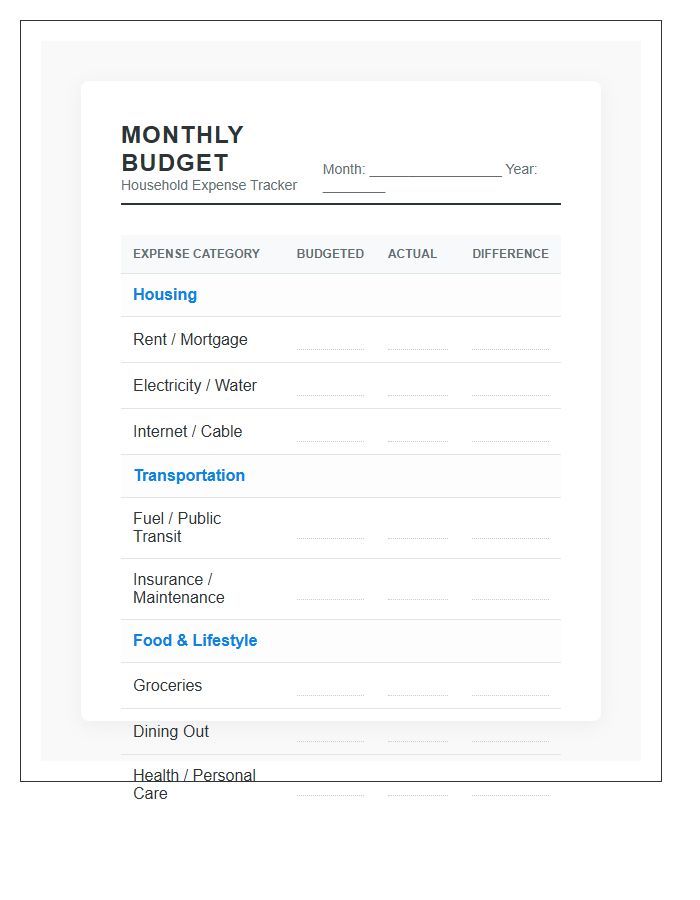700x900 pixels.
Task: Click the DIFFERENCE column header
Action: (510, 254)
